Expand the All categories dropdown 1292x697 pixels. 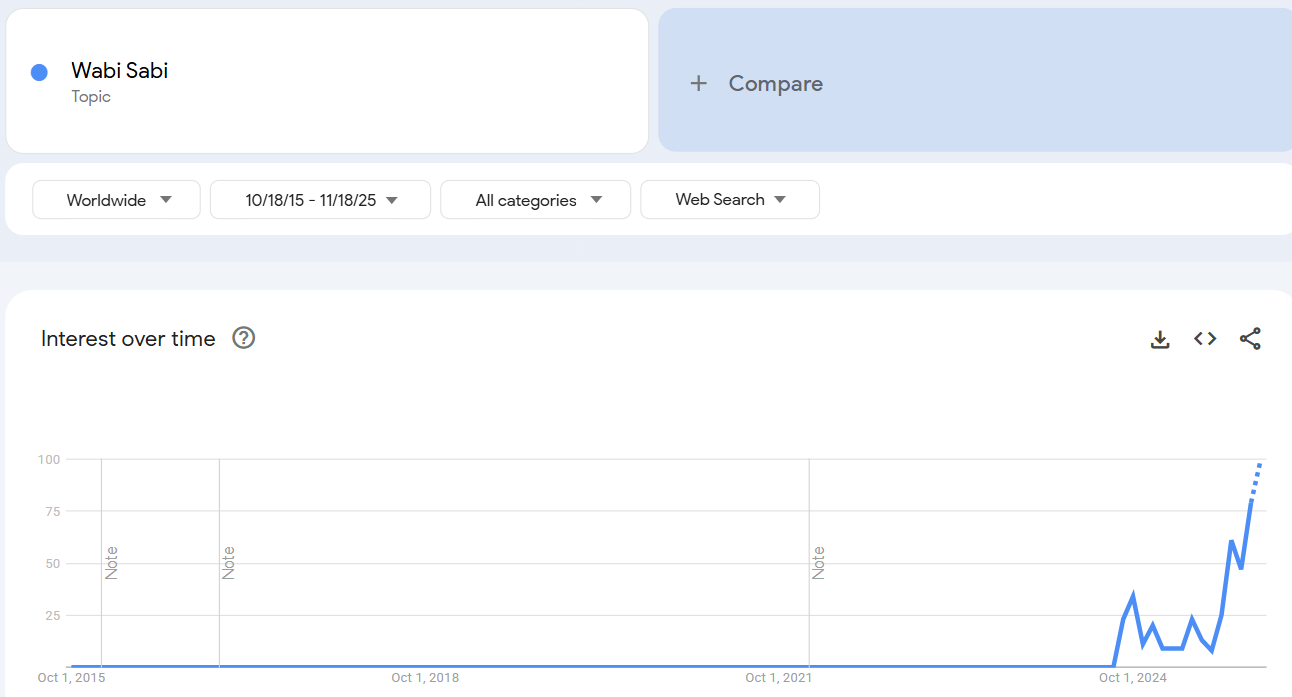pos(535,200)
